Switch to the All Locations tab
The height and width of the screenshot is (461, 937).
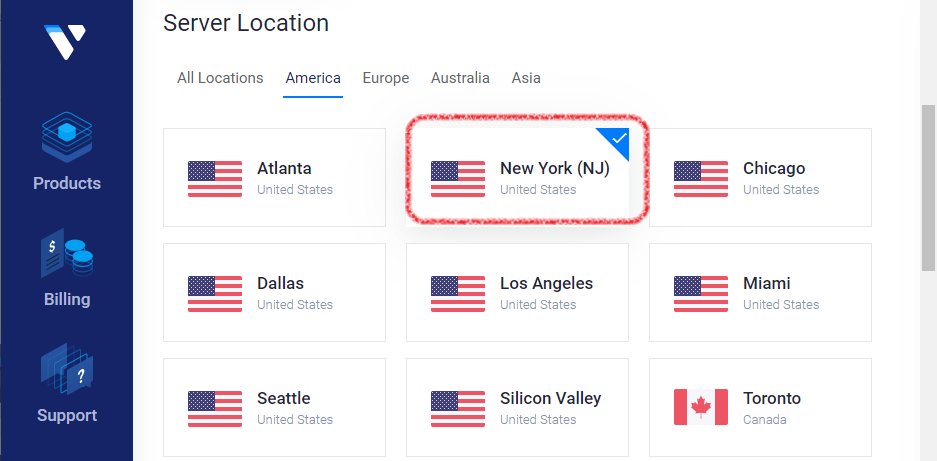(220, 78)
